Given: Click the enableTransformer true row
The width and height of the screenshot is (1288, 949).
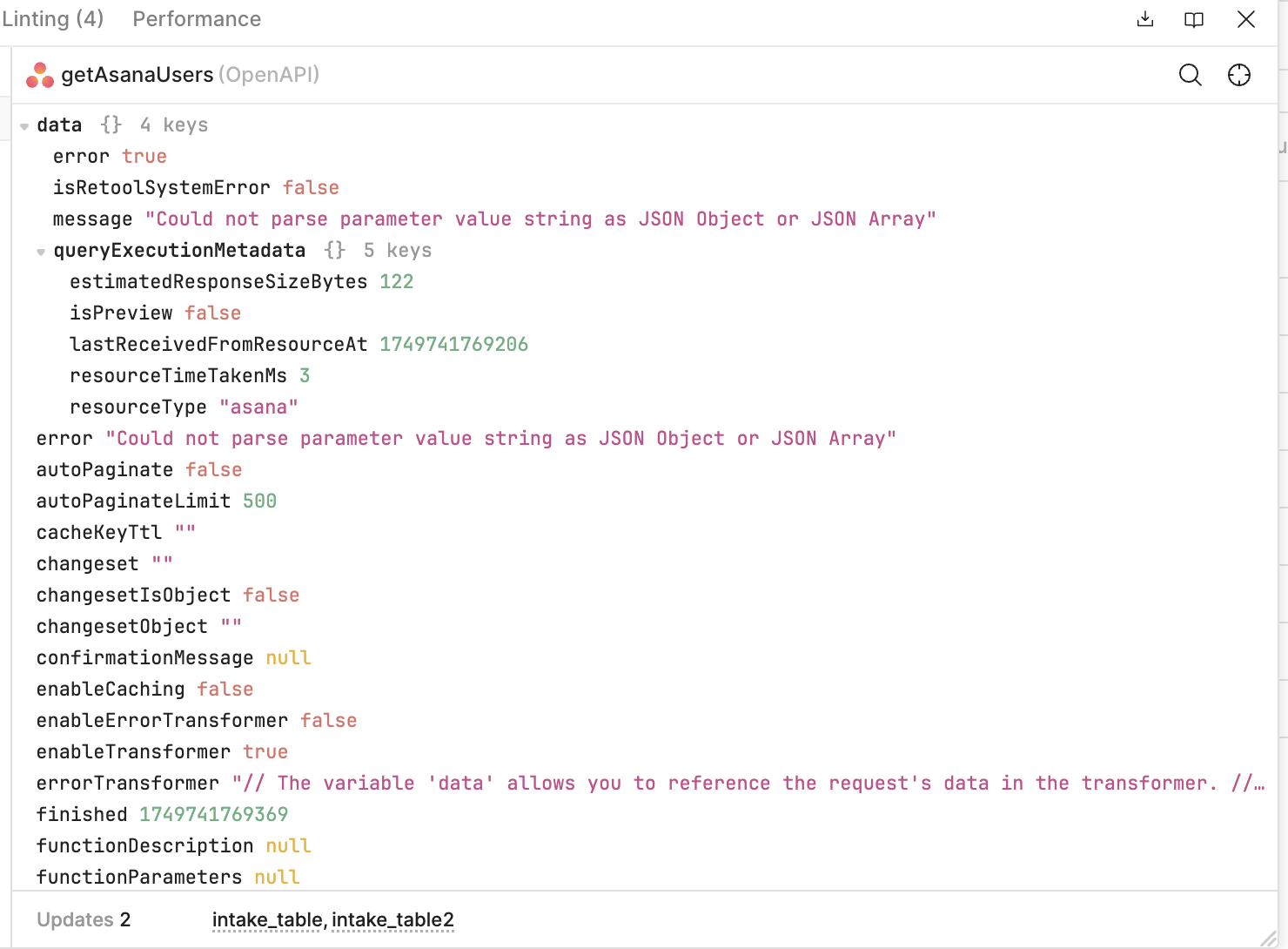Looking at the screenshot, I should pos(162,752).
